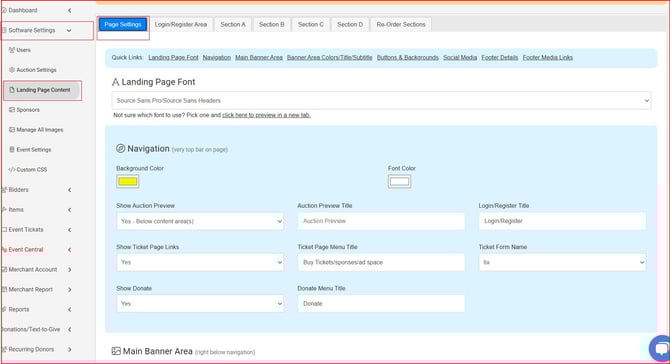Screen dimensions: 670x364
Task: Switch to the Login/Register Area tab
Action: (181, 24)
